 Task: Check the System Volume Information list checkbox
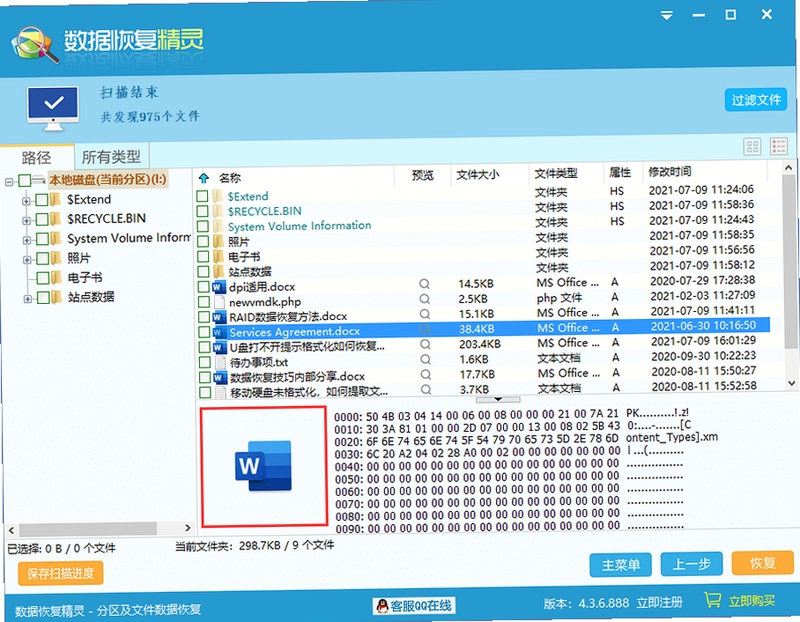tap(203, 226)
